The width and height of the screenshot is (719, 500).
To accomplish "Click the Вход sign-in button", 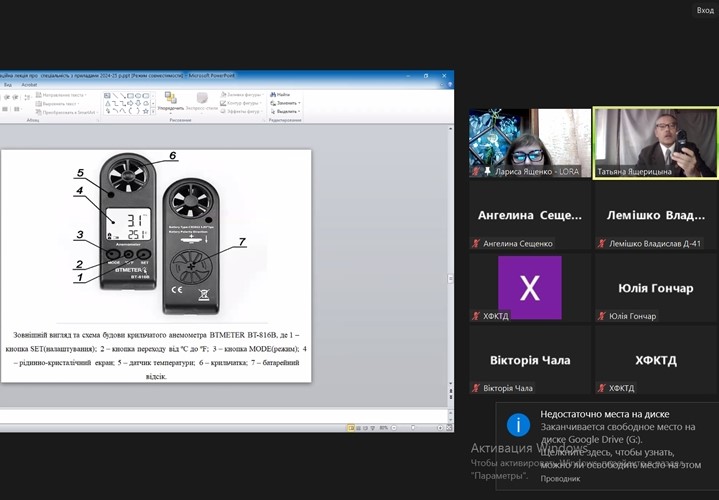I will [x=704, y=10].
